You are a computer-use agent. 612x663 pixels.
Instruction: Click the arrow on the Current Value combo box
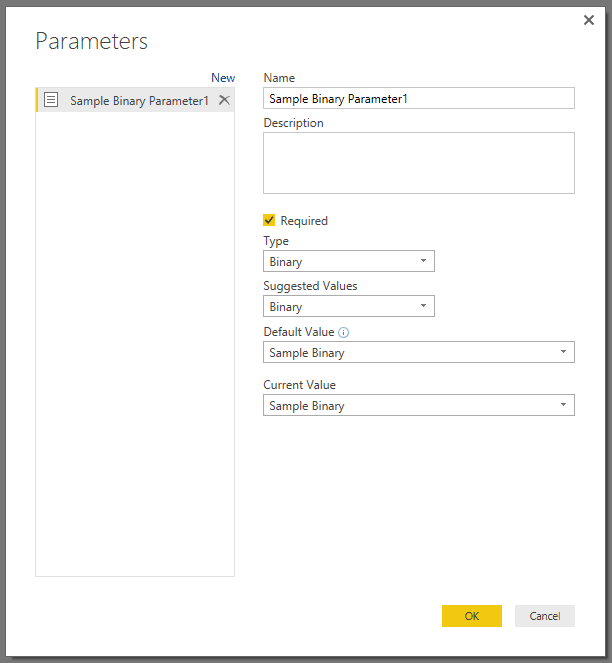[x=563, y=405]
